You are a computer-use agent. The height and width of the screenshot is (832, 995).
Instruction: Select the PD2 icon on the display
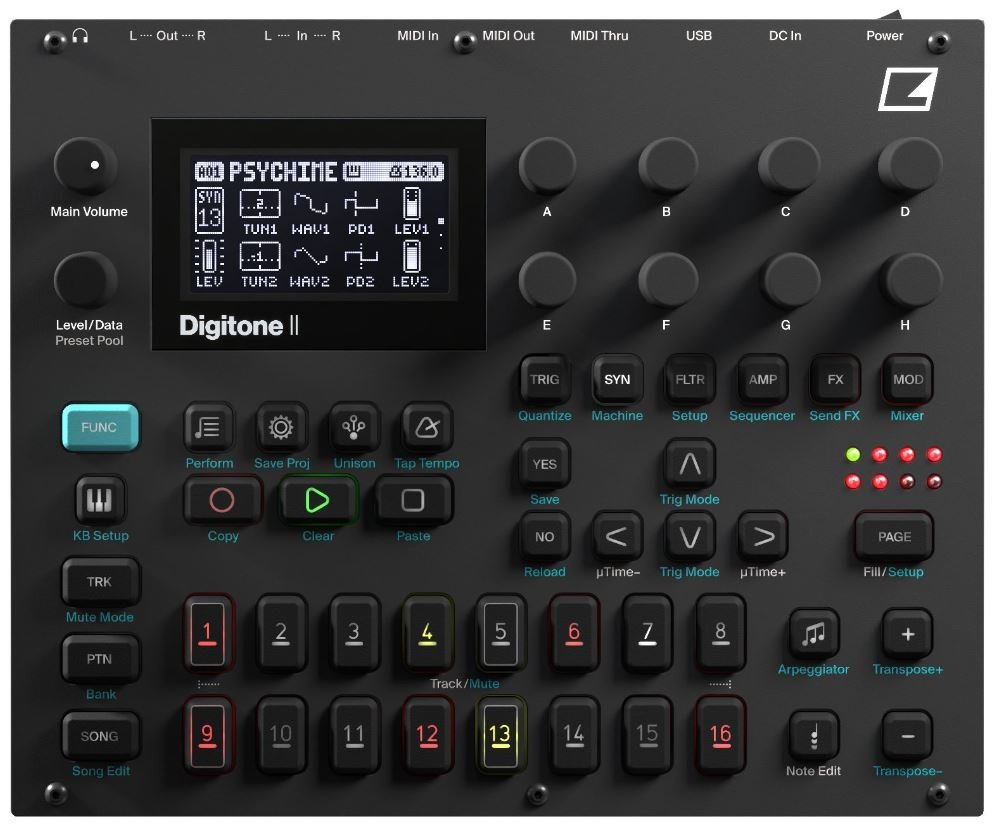[x=361, y=256]
